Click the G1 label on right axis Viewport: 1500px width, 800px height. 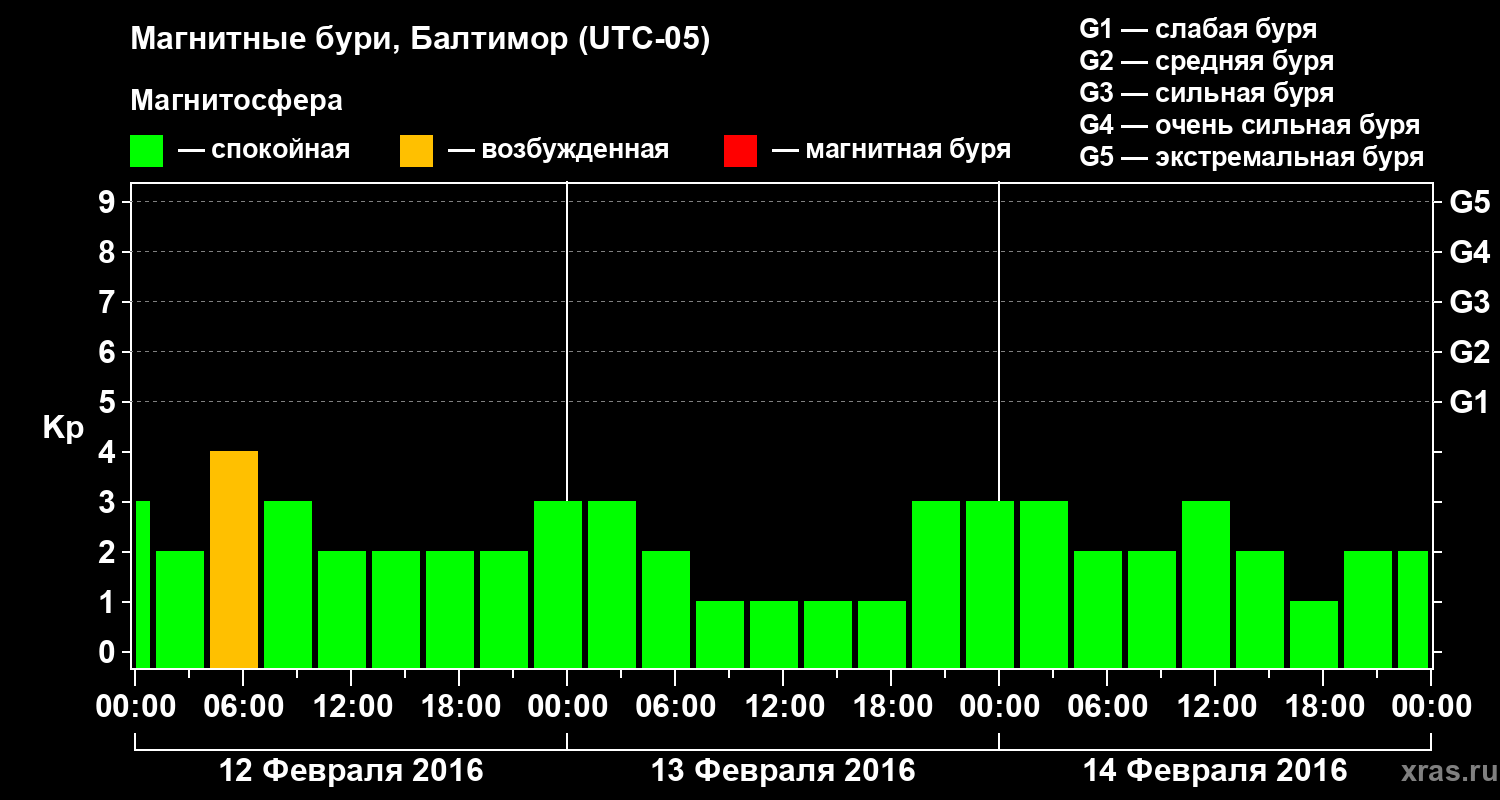[x=1469, y=402]
